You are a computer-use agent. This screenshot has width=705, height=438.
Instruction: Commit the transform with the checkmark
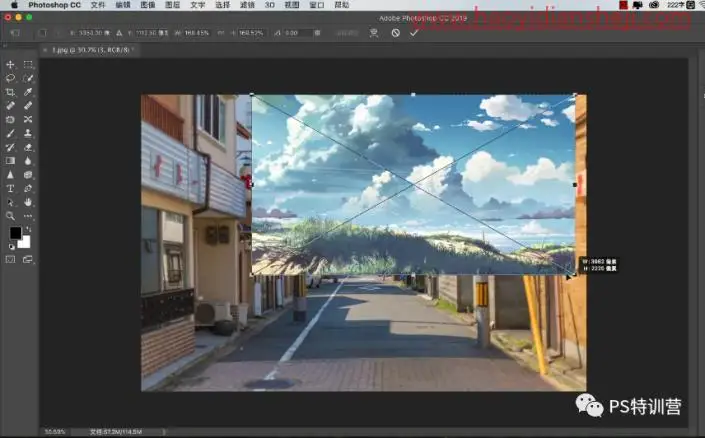click(x=414, y=33)
